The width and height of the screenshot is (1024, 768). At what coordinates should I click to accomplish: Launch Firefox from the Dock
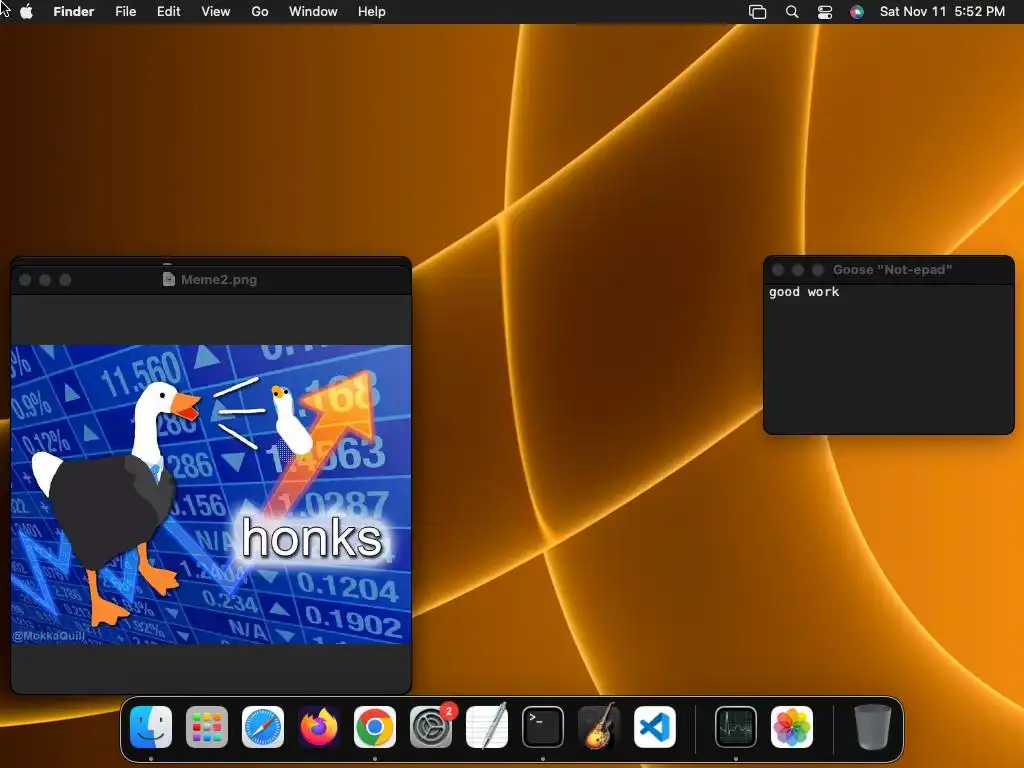pos(319,726)
